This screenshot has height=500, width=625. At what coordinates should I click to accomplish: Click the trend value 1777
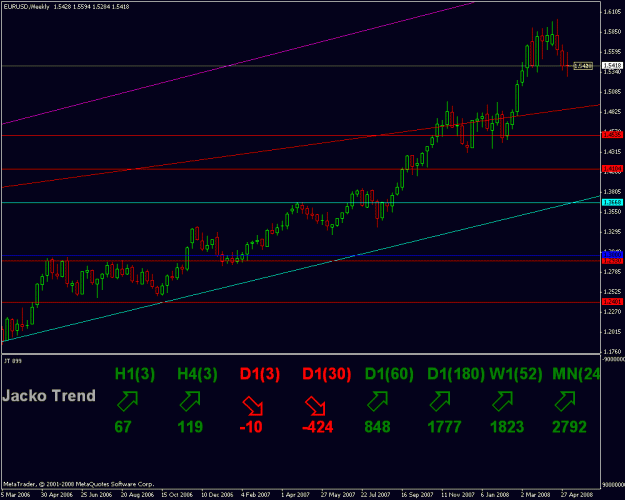pyautogui.click(x=444, y=427)
